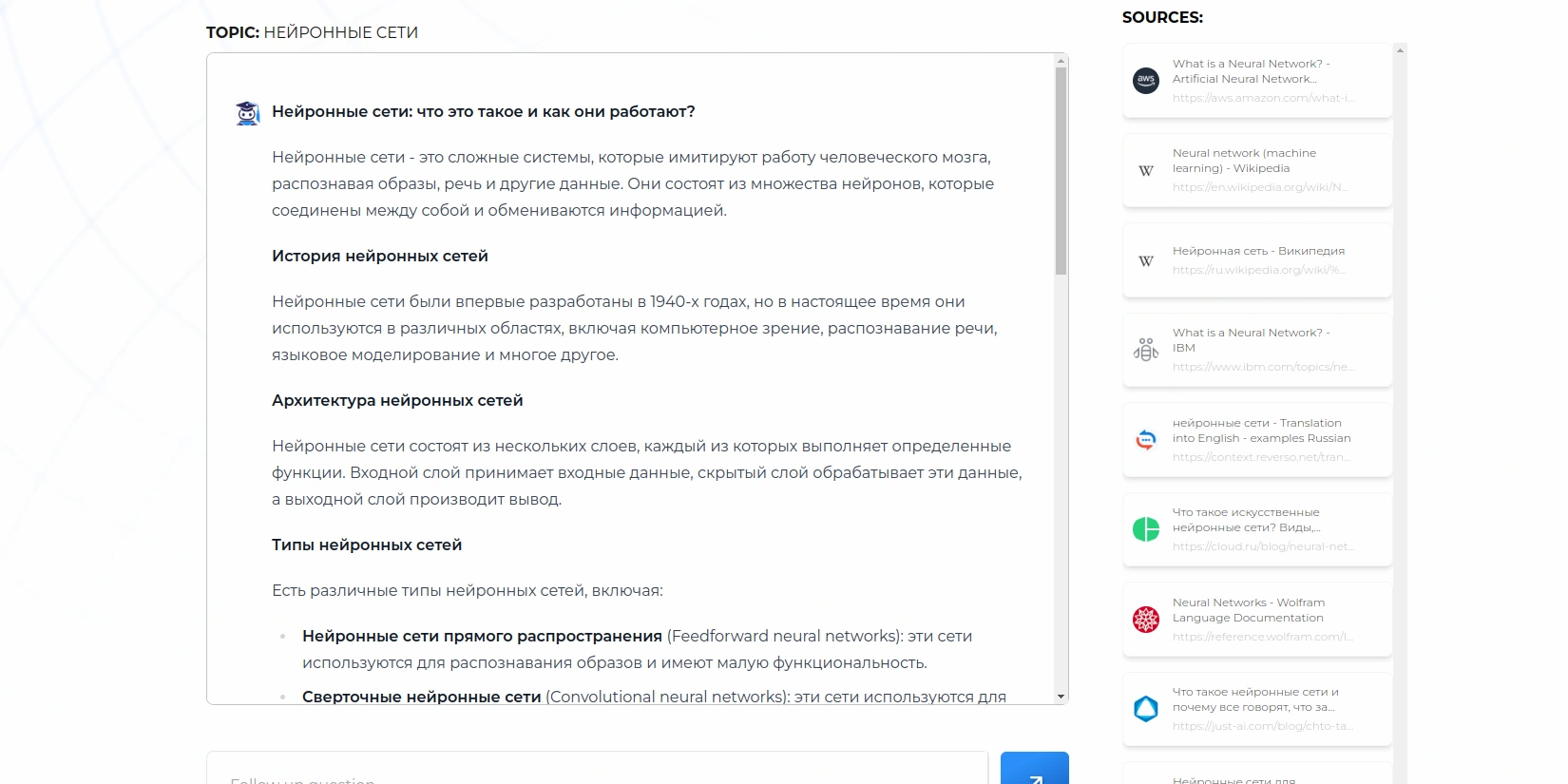Image resolution: width=1568 pixels, height=784 pixels.
Task: Click the AWS logo icon in sources
Action: click(x=1146, y=81)
